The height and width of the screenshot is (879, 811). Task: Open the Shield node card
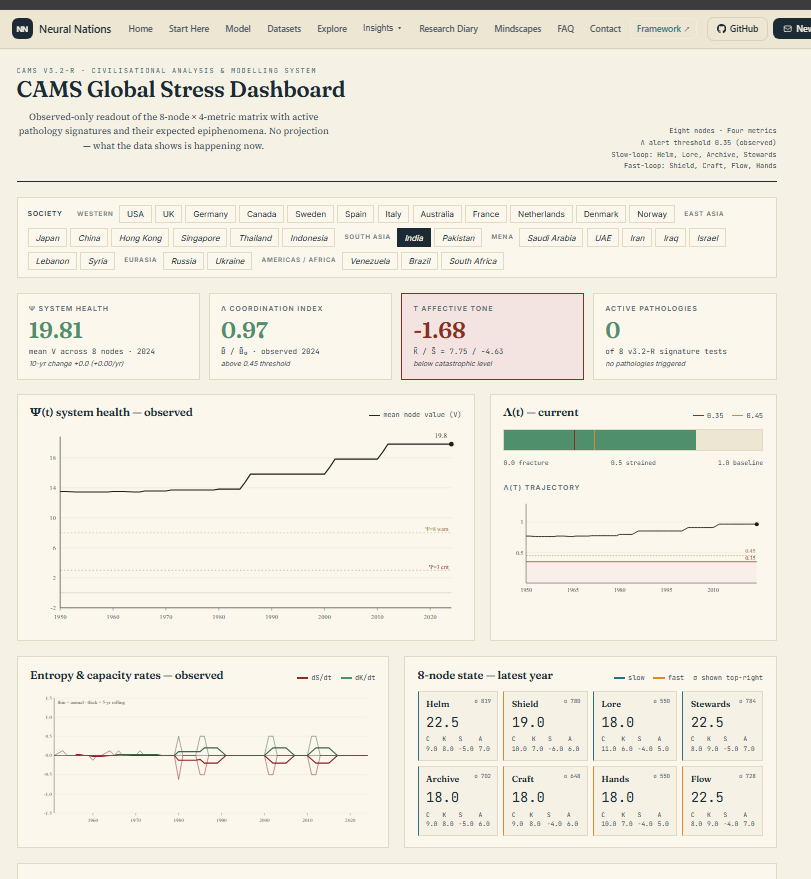pyautogui.click(x=545, y=726)
